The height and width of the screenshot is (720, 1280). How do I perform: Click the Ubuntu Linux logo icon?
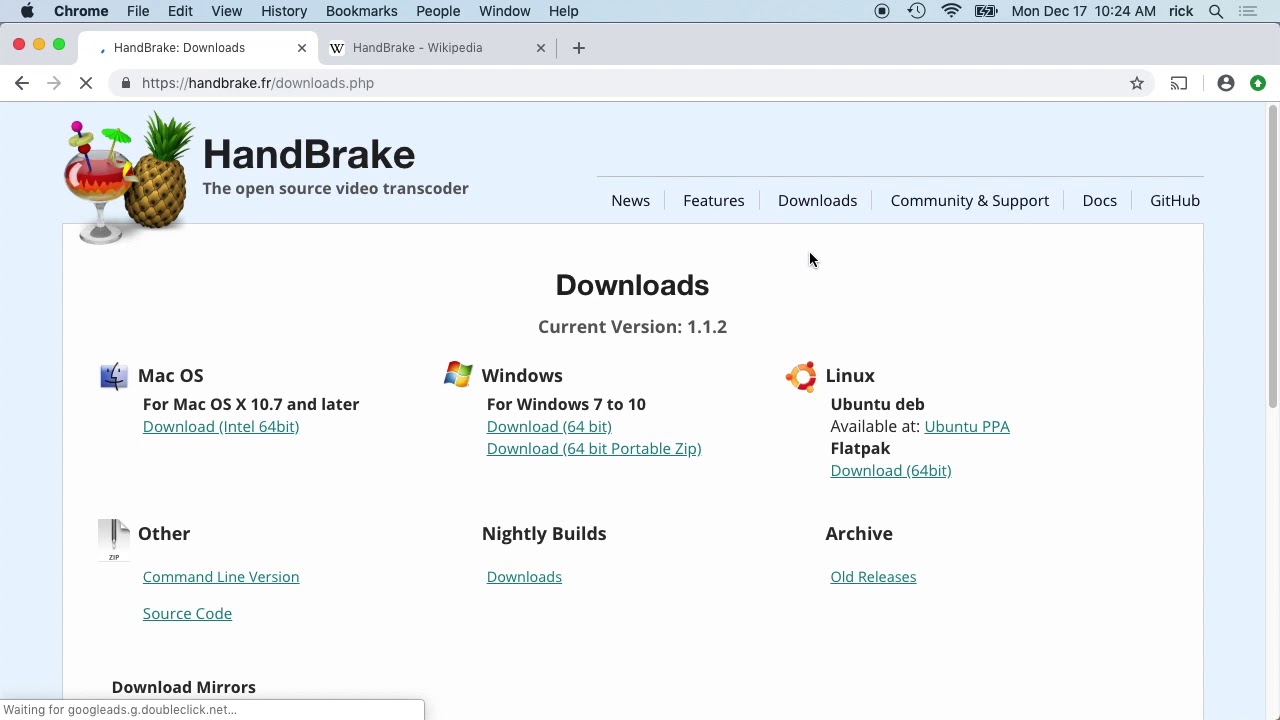pyautogui.click(x=801, y=376)
